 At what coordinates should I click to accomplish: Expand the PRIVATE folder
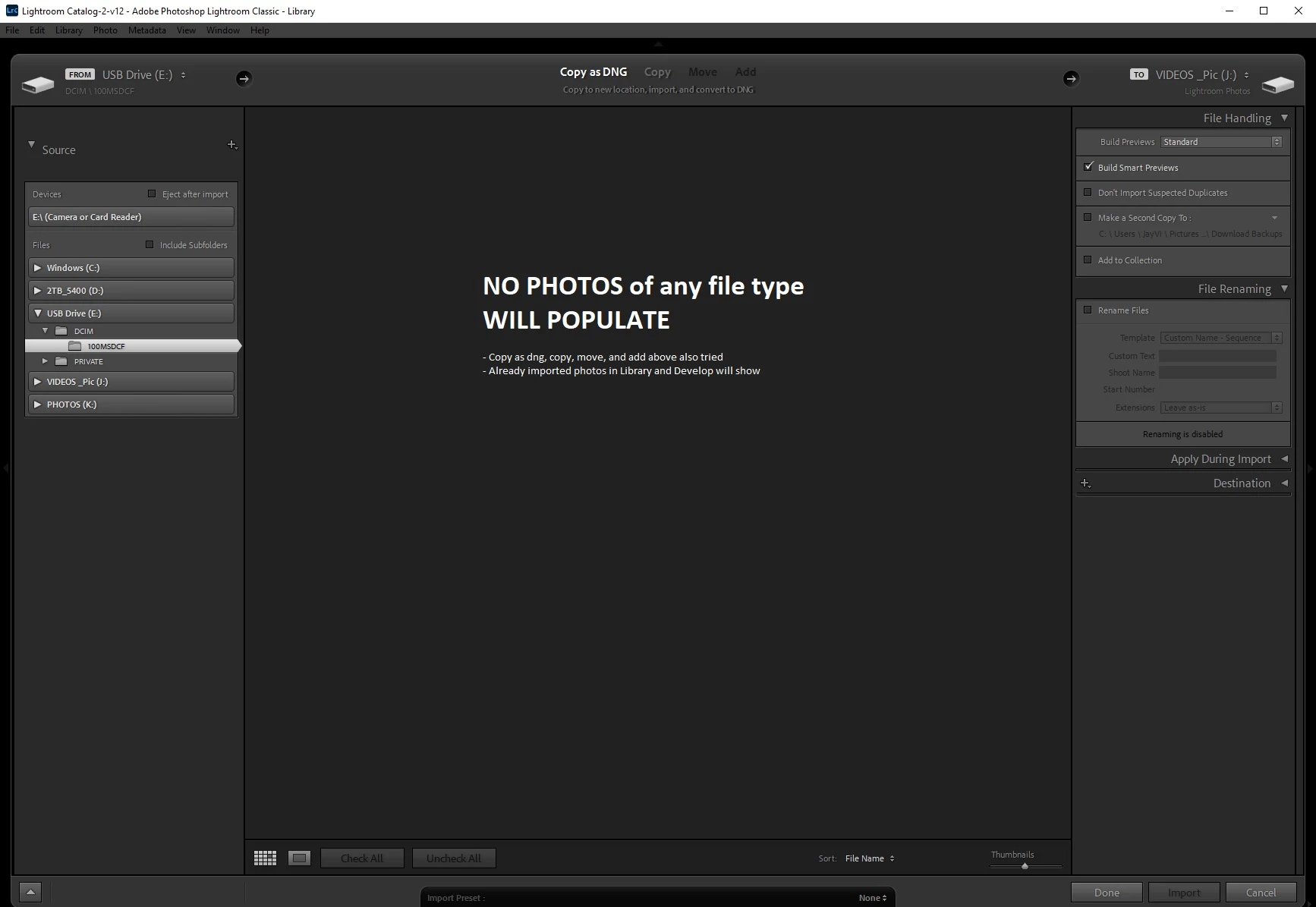point(46,361)
